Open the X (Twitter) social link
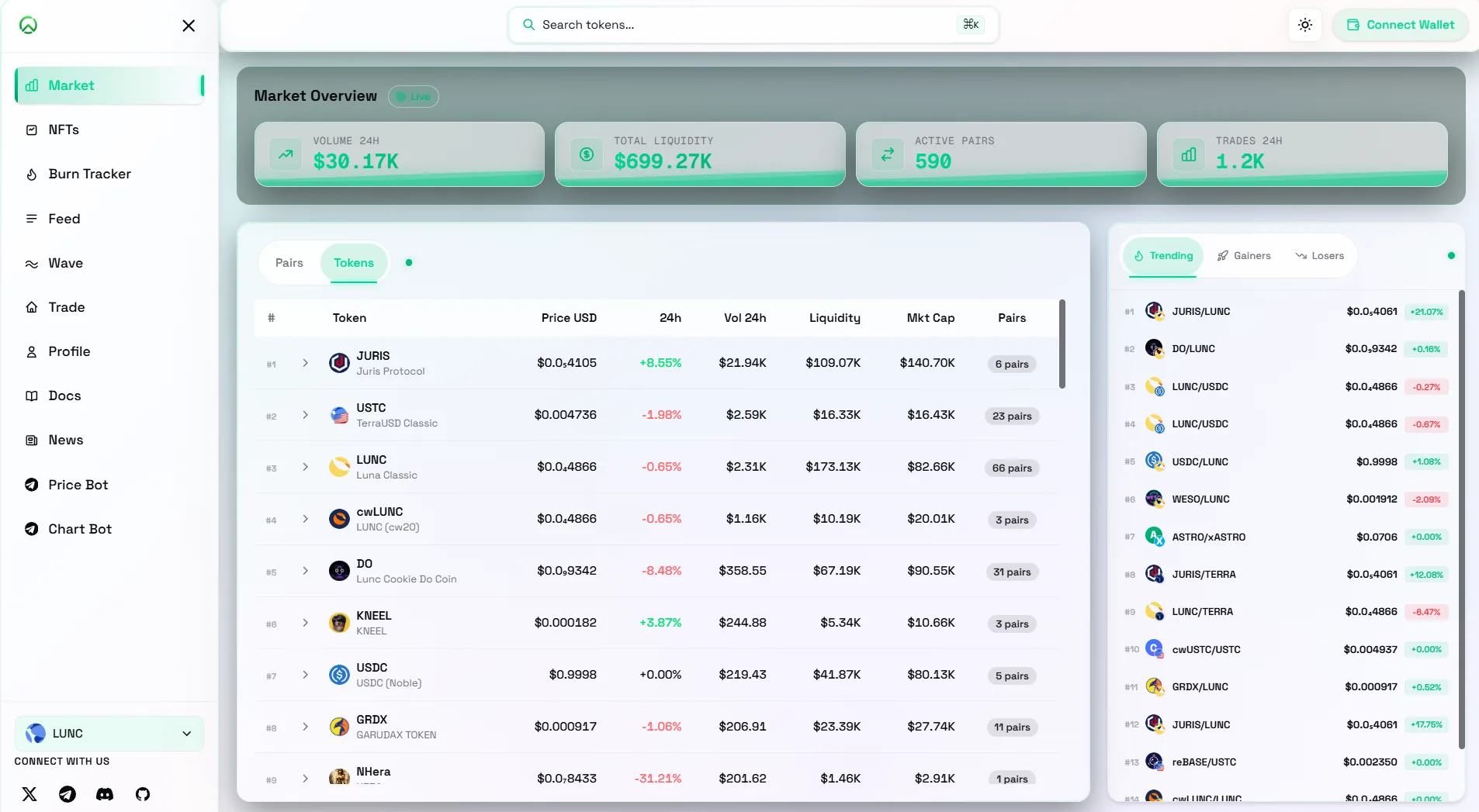Screen dimensions: 1479x812 [x=29, y=794]
